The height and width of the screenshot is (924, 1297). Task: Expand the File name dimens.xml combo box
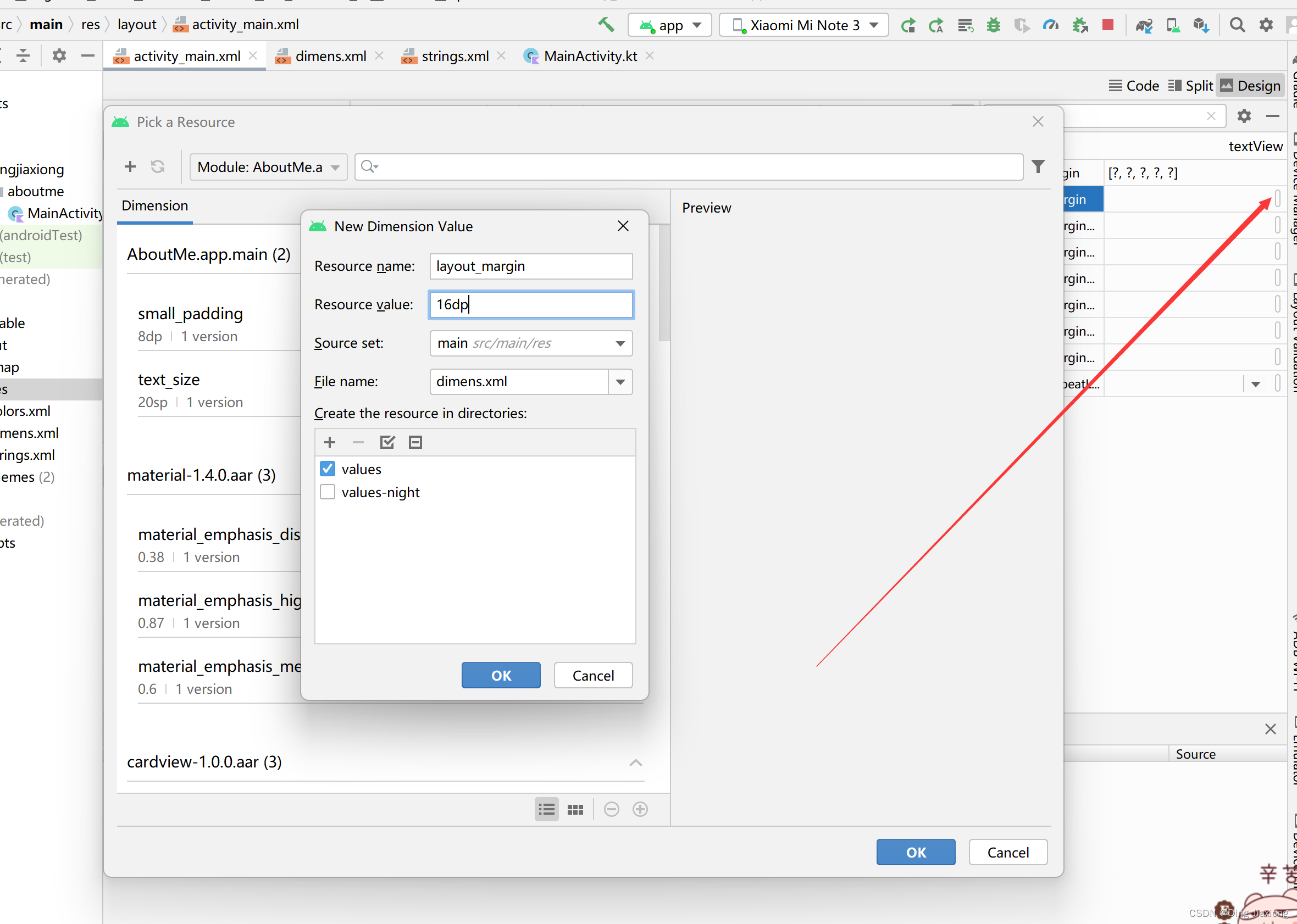click(x=620, y=382)
